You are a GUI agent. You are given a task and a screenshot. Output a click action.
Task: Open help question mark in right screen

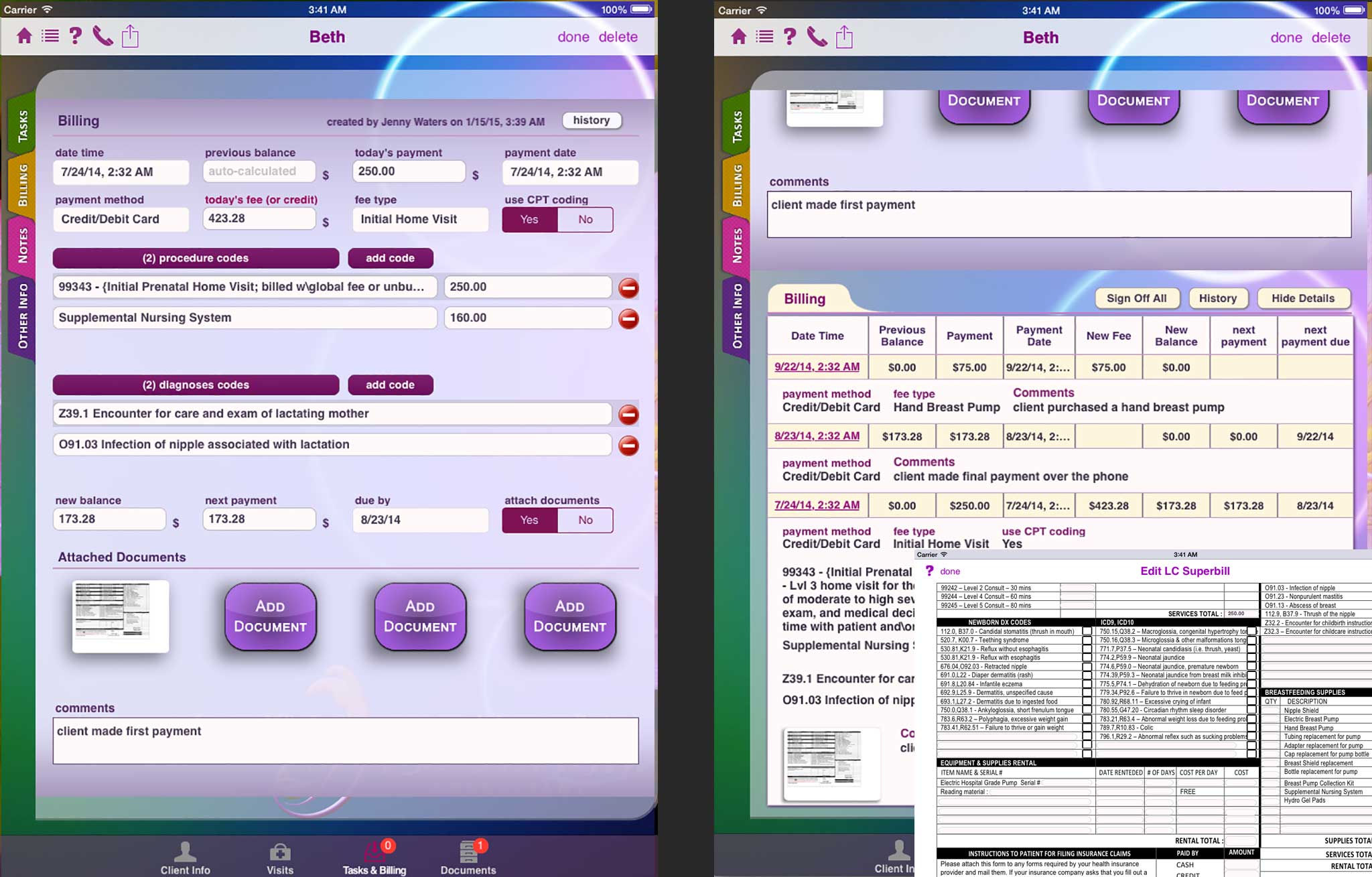point(790,36)
